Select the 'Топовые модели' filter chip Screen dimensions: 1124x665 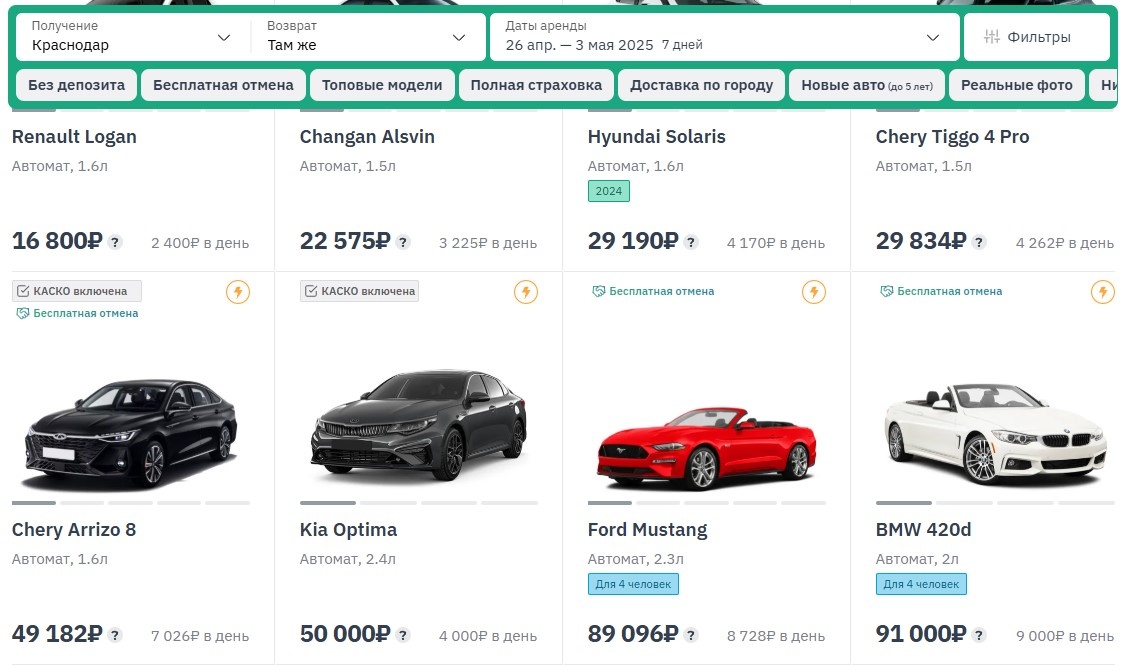click(382, 85)
